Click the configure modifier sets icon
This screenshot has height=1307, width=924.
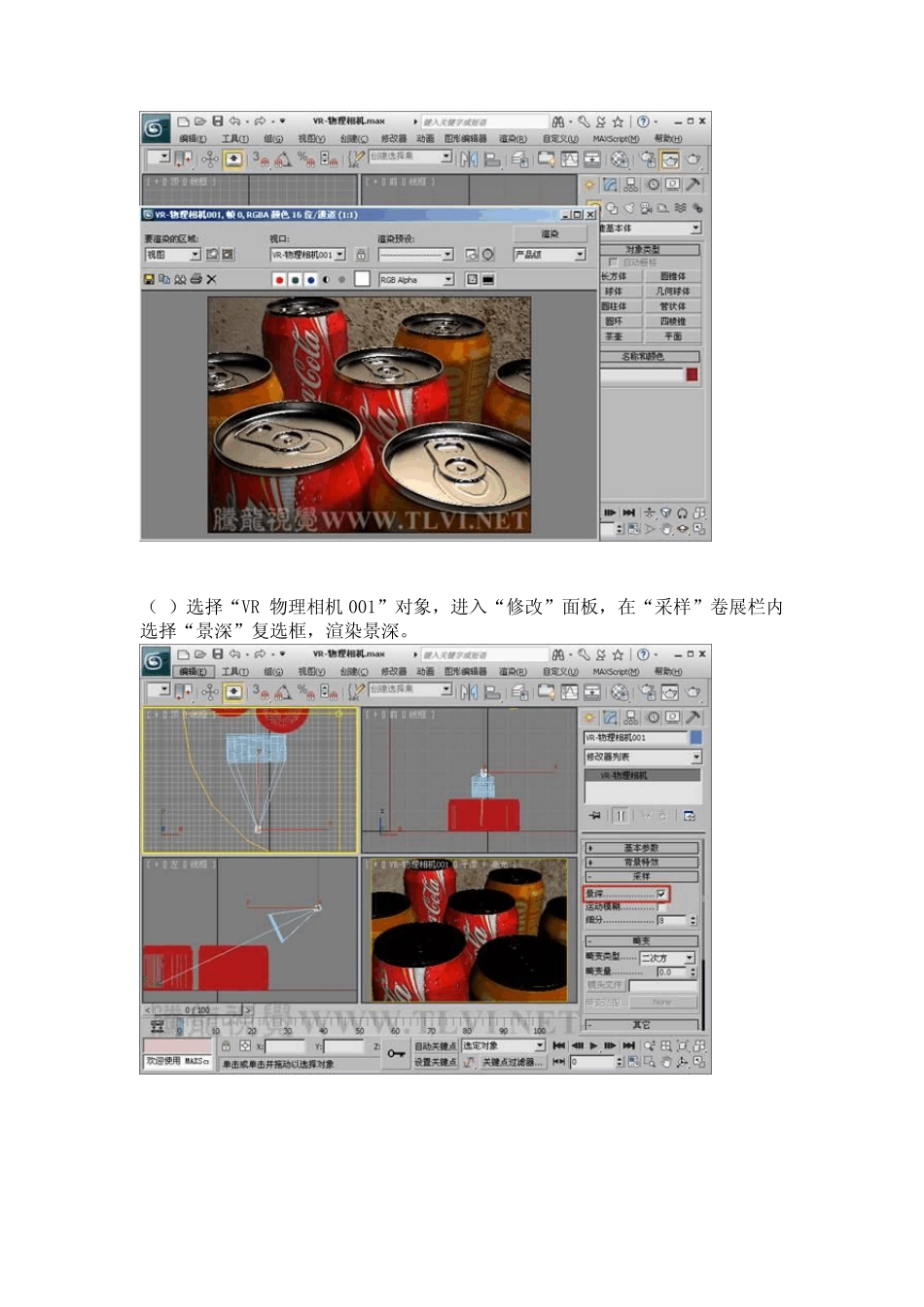(690, 816)
